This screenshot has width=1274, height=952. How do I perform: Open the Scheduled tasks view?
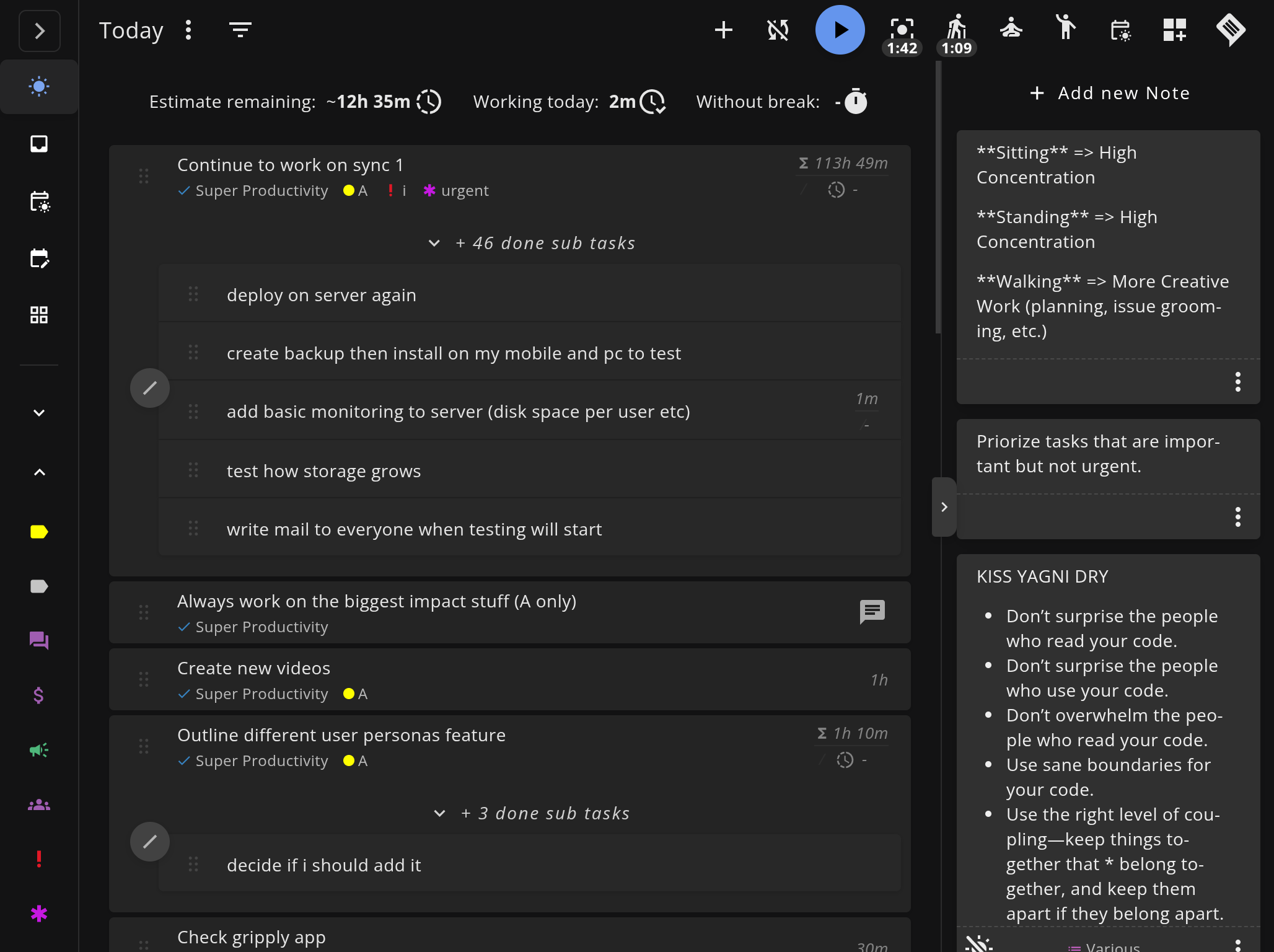click(39, 202)
